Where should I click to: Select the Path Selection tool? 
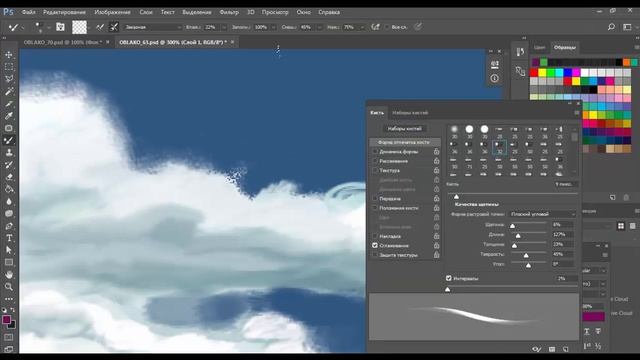point(9,250)
